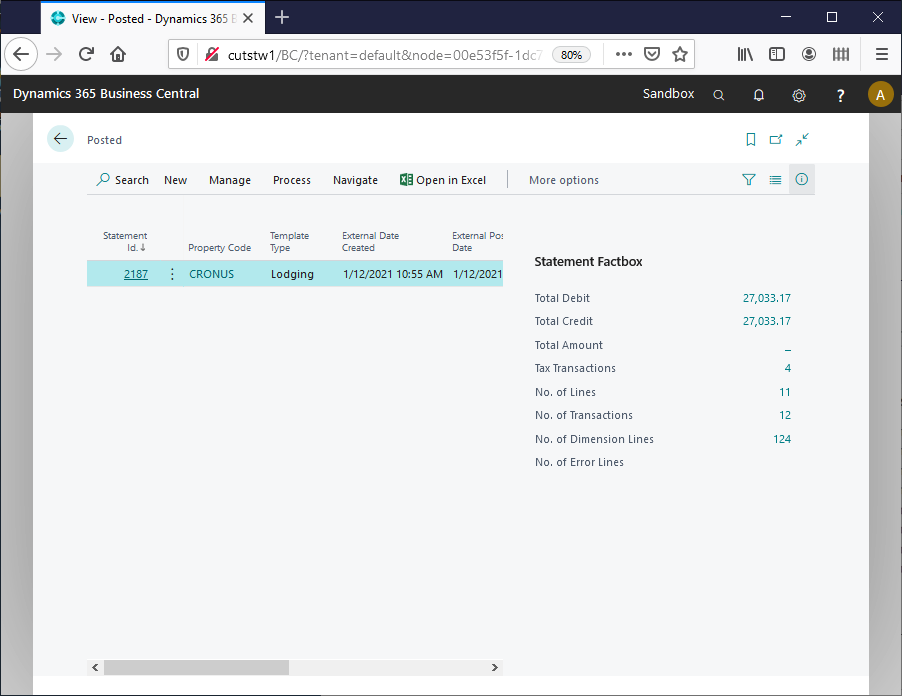Click the Template Type column header

[x=289, y=242]
